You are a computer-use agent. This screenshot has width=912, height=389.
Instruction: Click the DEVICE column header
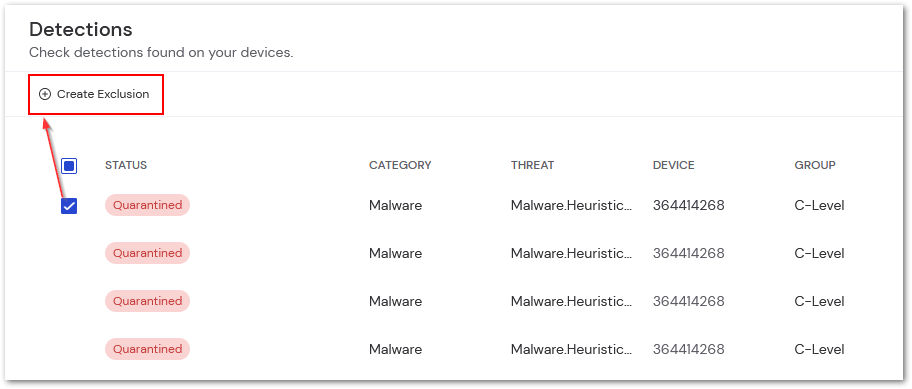[x=674, y=165]
